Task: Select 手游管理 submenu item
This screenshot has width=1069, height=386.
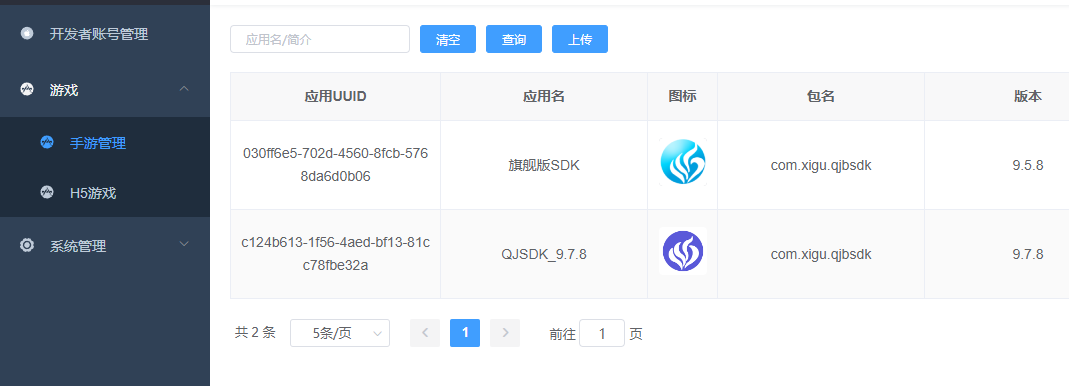Action: point(105,143)
